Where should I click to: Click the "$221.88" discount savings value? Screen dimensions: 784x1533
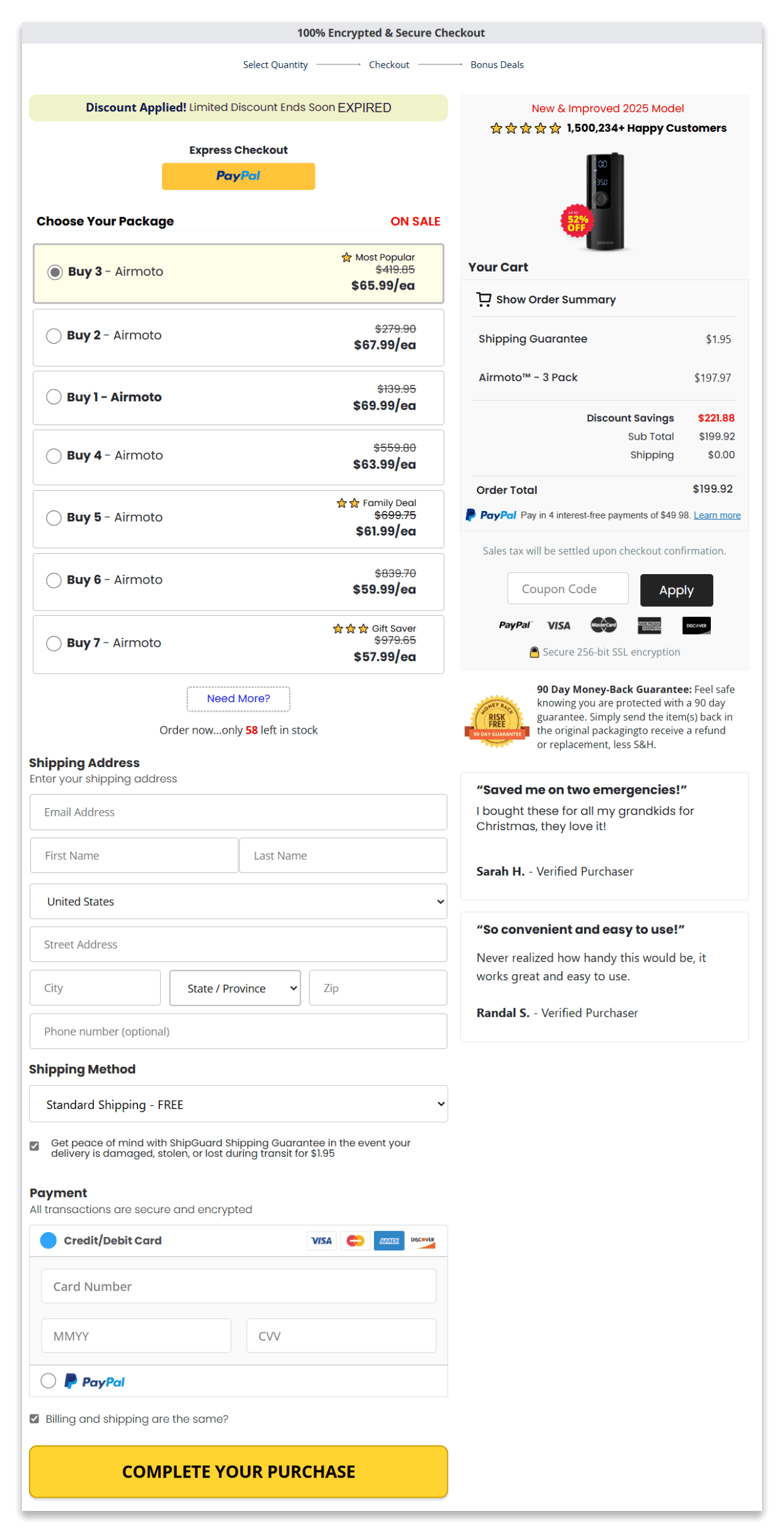point(716,418)
